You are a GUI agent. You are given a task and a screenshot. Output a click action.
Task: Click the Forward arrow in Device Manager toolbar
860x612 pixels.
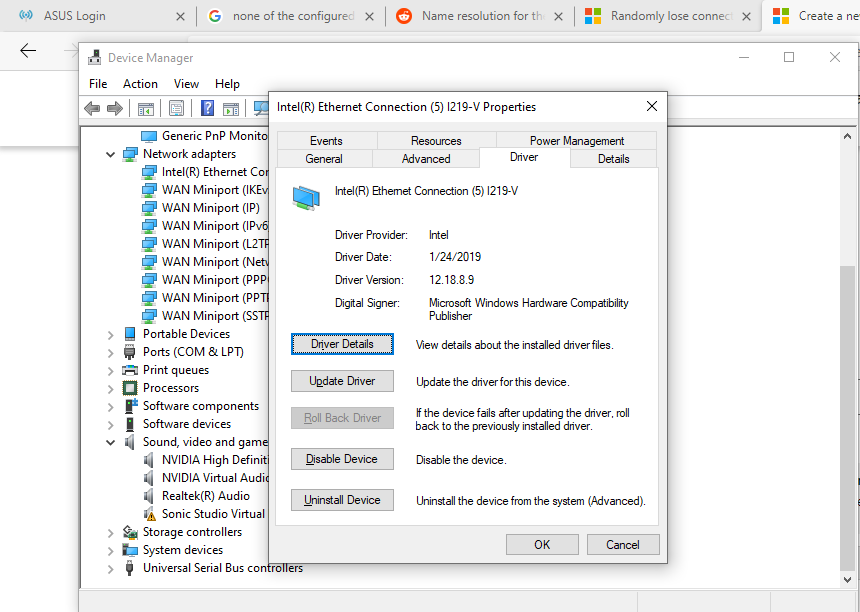115,109
